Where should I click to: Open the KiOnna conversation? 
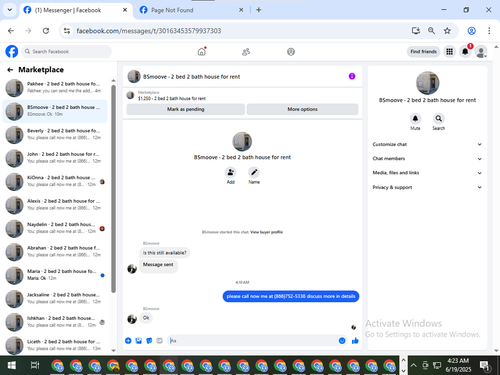55,181
